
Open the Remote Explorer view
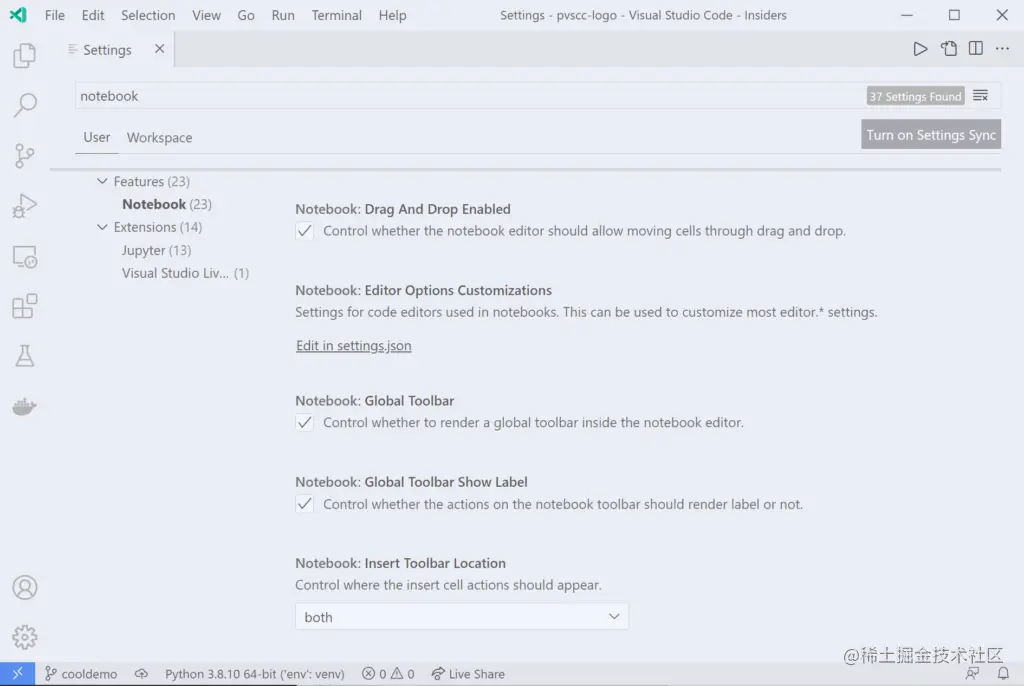tap(24, 256)
